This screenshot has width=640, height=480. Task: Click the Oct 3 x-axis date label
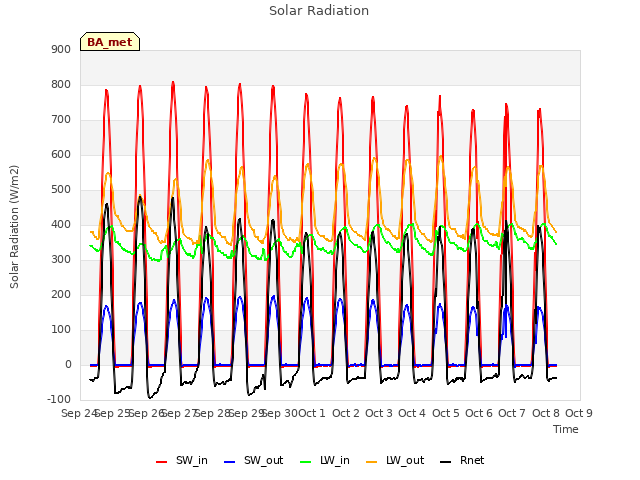click(379, 413)
